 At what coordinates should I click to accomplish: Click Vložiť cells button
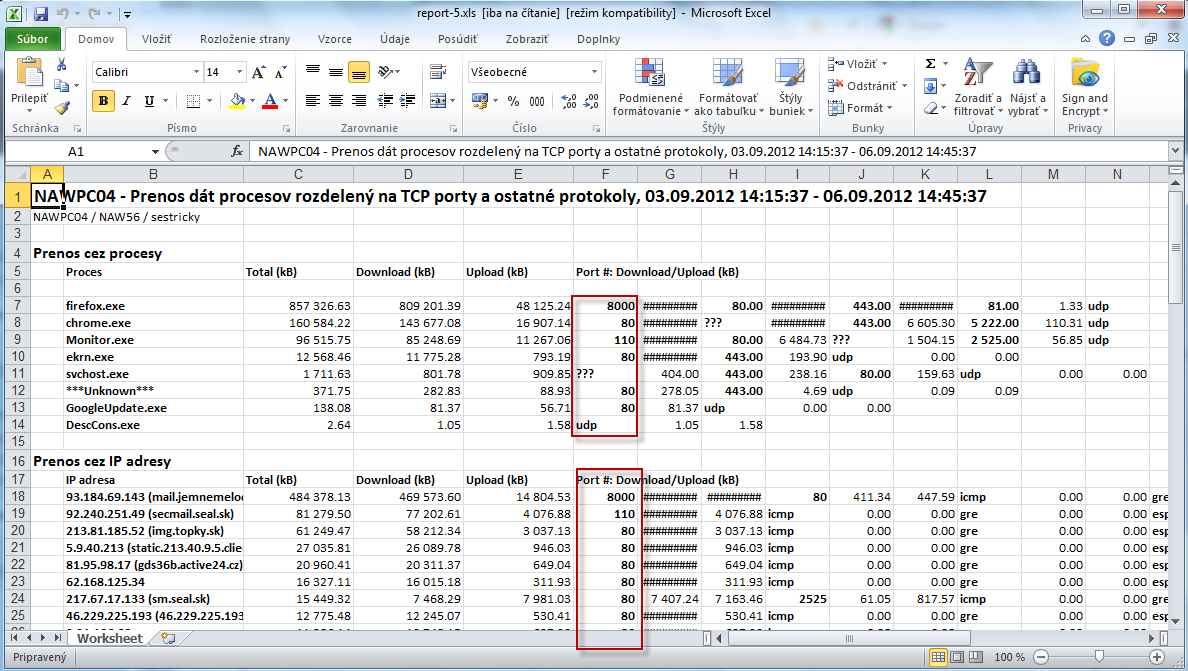tap(857, 64)
